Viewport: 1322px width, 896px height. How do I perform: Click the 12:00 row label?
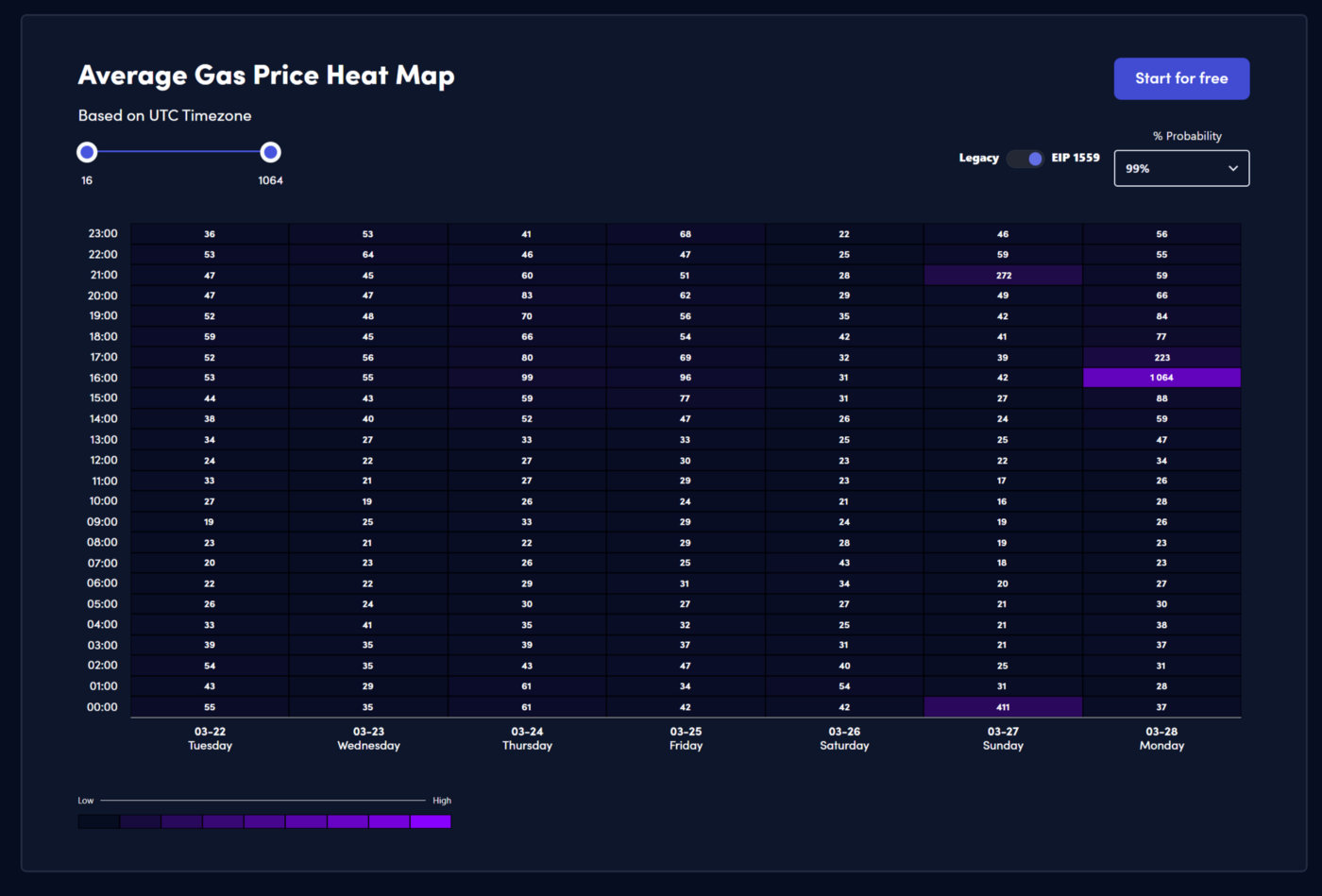click(103, 460)
